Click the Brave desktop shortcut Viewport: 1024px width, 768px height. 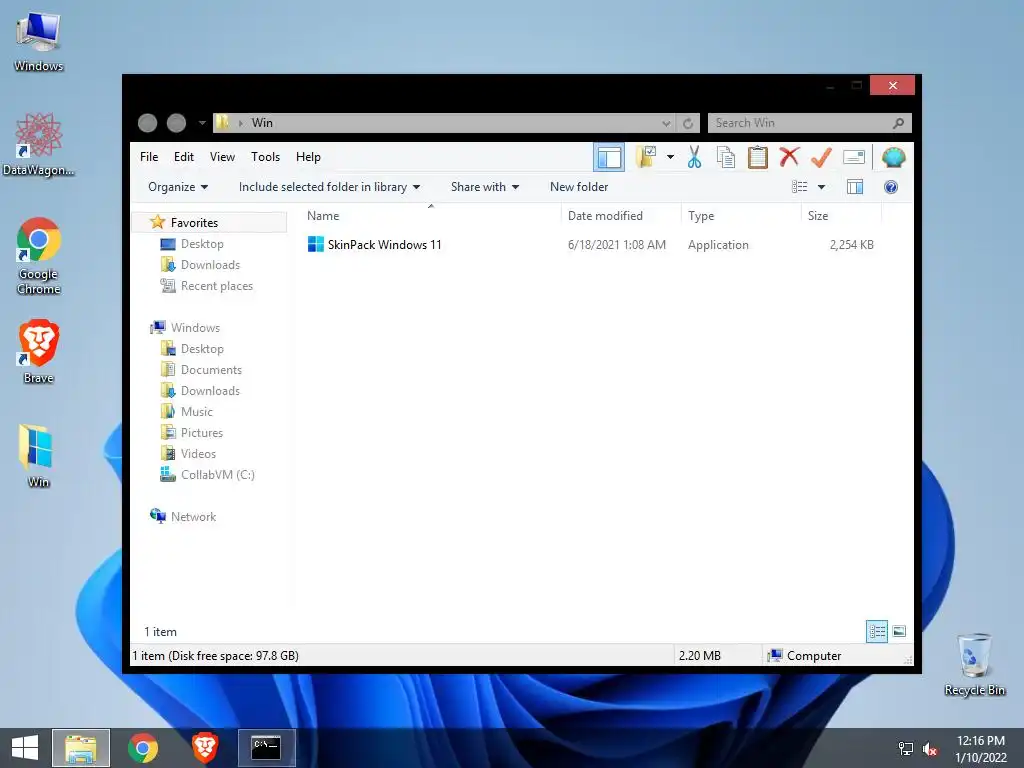tap(39, 351)
